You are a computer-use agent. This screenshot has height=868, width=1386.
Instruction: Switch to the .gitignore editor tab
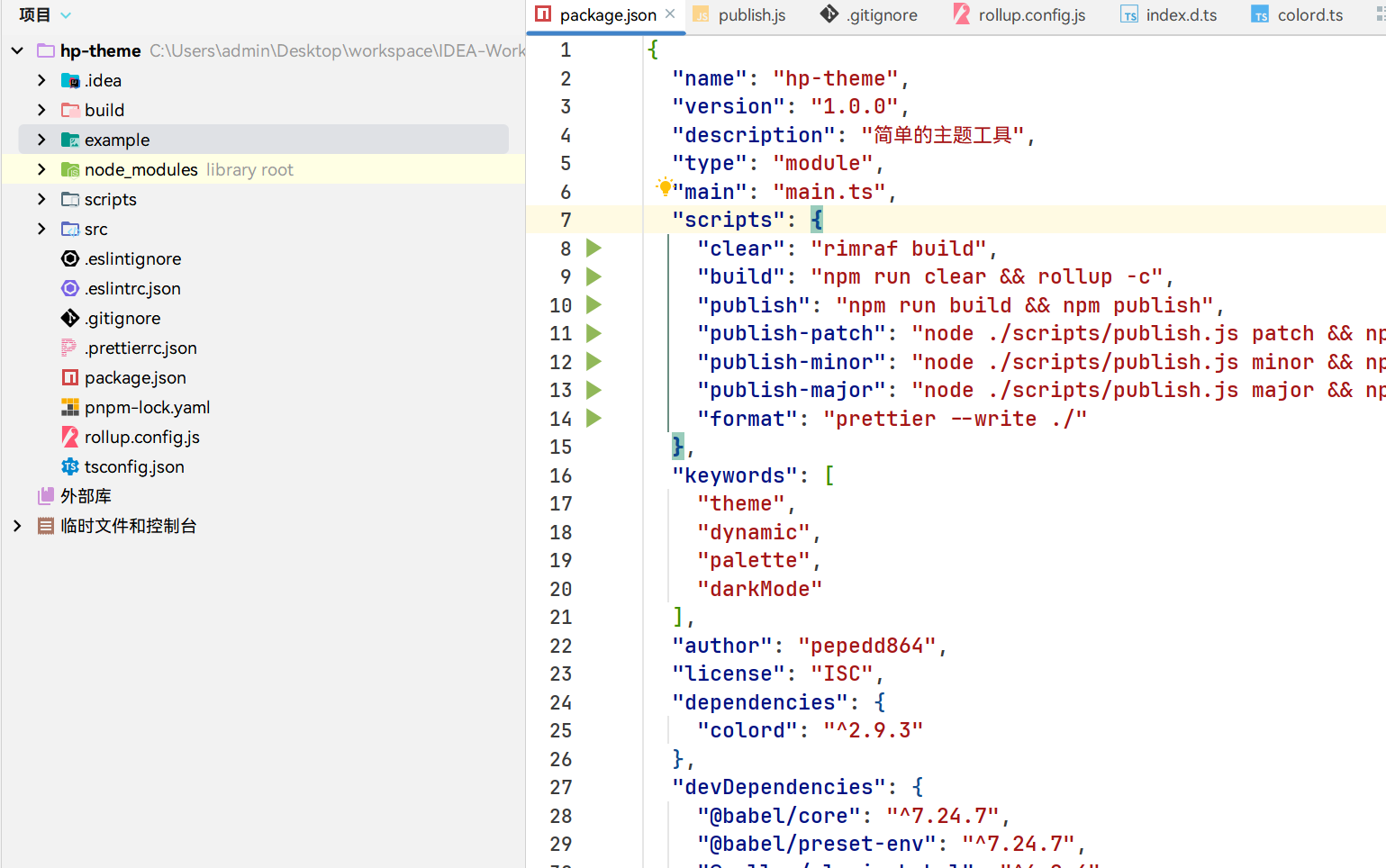pyautogui.click(x=869, y=15)
